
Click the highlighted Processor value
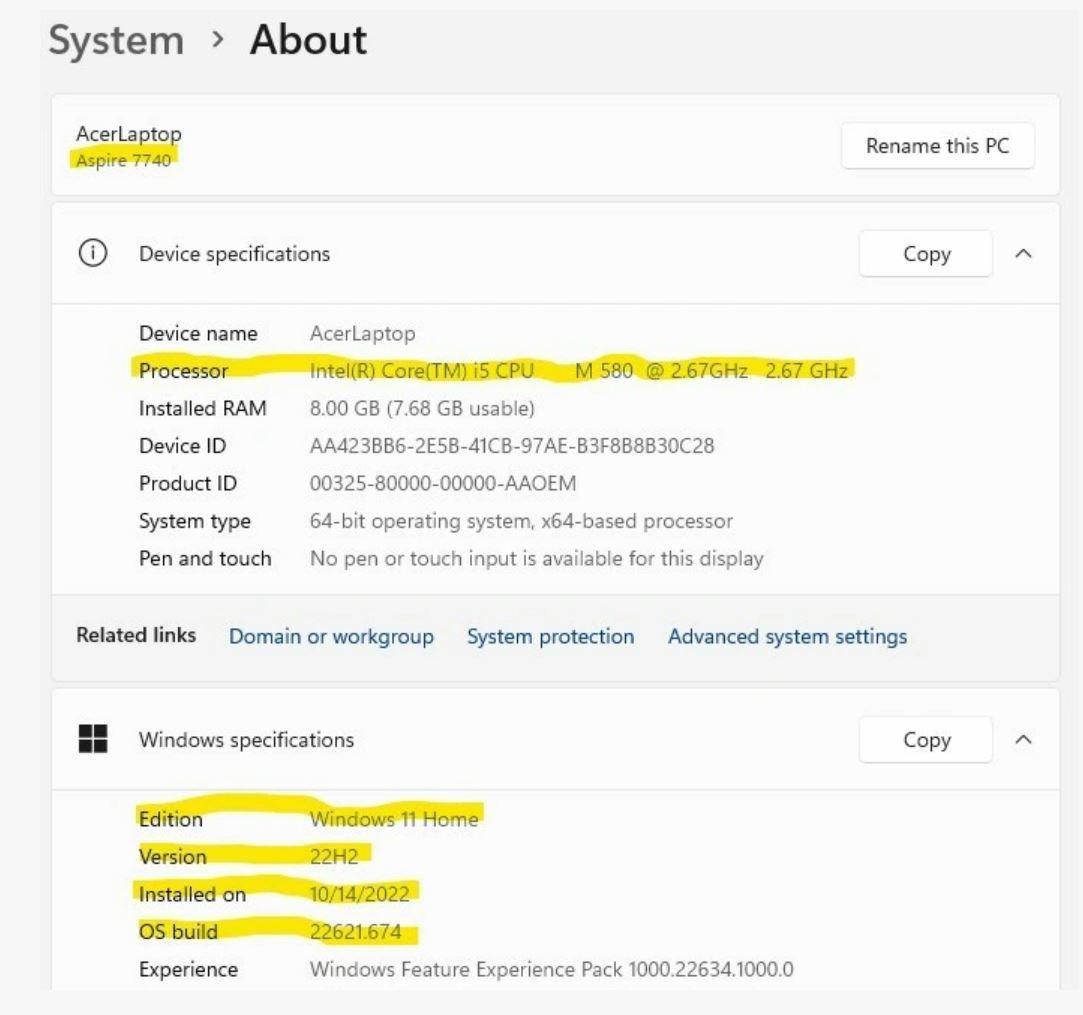click(578, 371)
